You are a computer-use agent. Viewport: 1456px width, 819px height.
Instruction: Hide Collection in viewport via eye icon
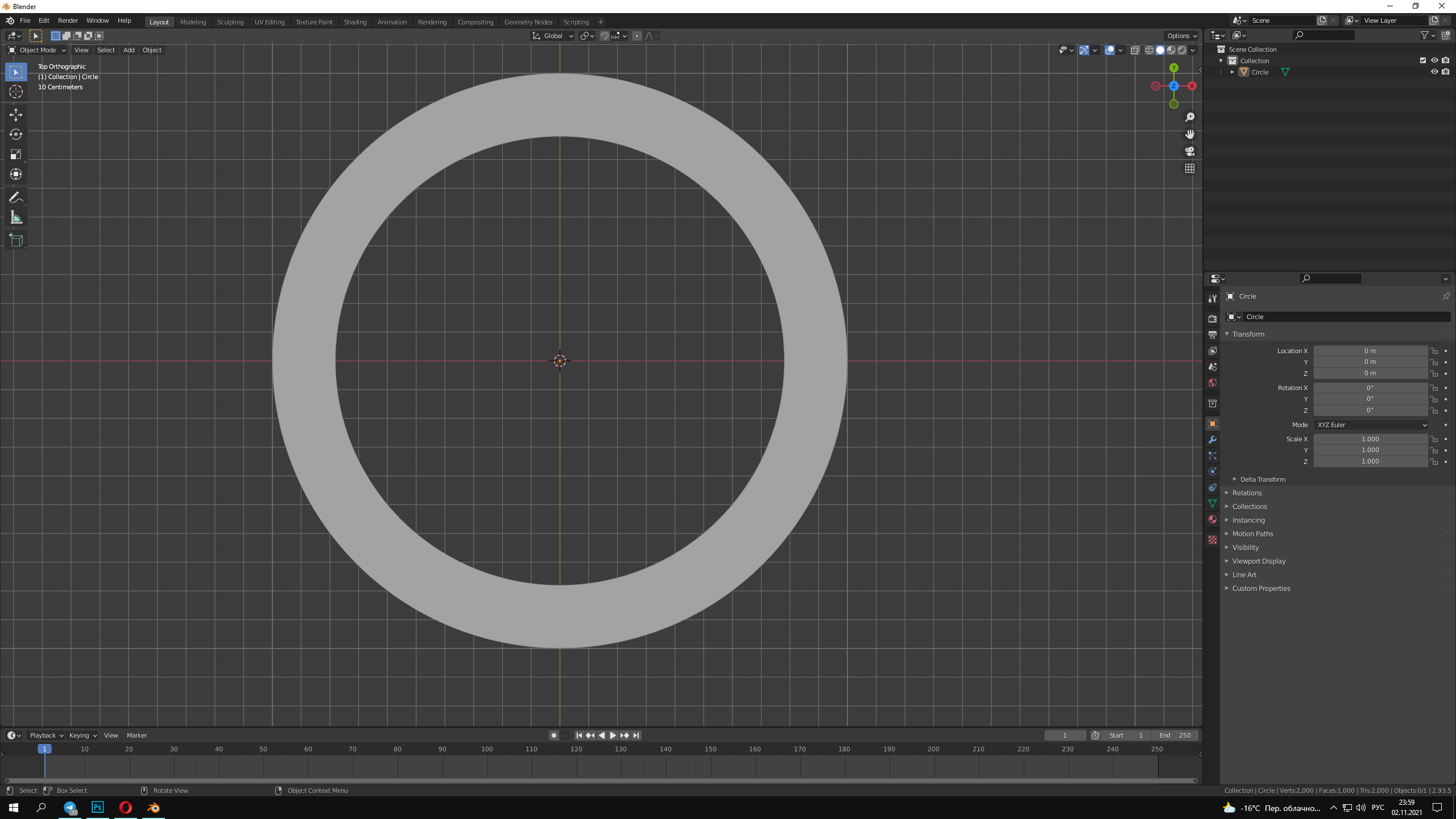[x=1434, y=60]
